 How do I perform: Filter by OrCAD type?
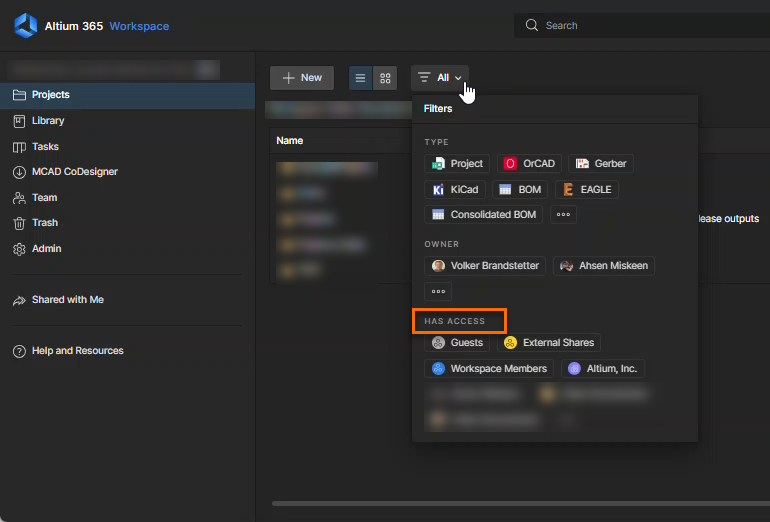[529, 164]
